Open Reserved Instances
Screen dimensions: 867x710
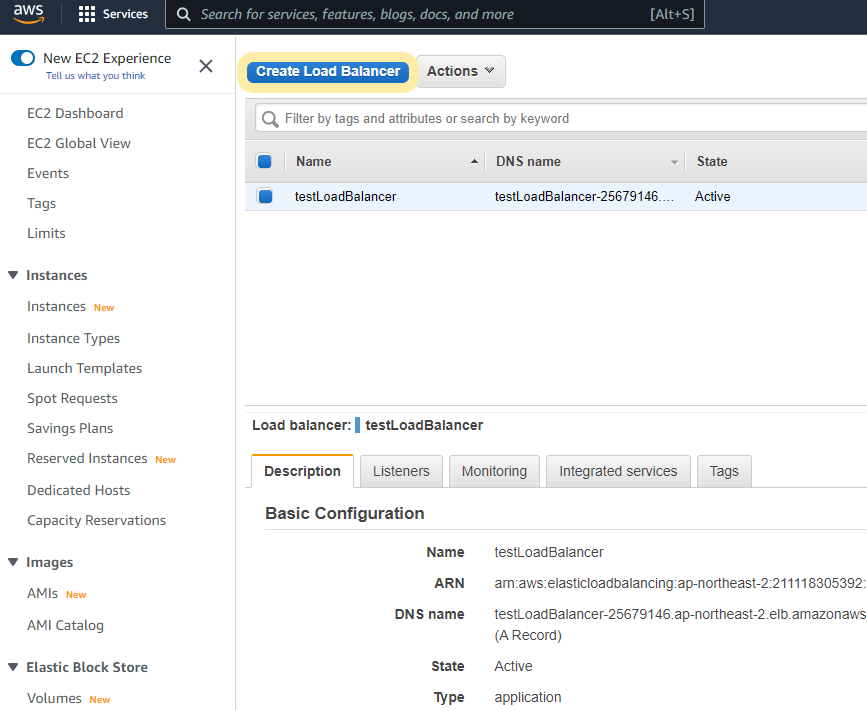tap(87, 458)
